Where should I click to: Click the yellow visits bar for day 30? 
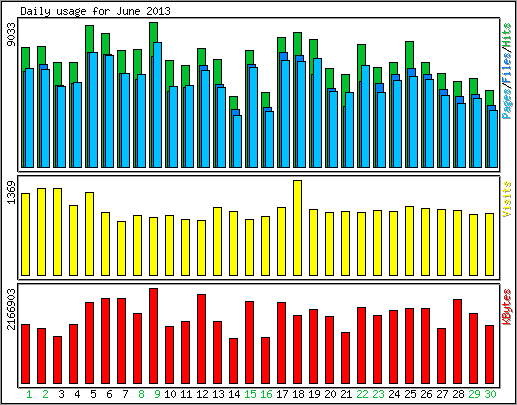point(489,245)
